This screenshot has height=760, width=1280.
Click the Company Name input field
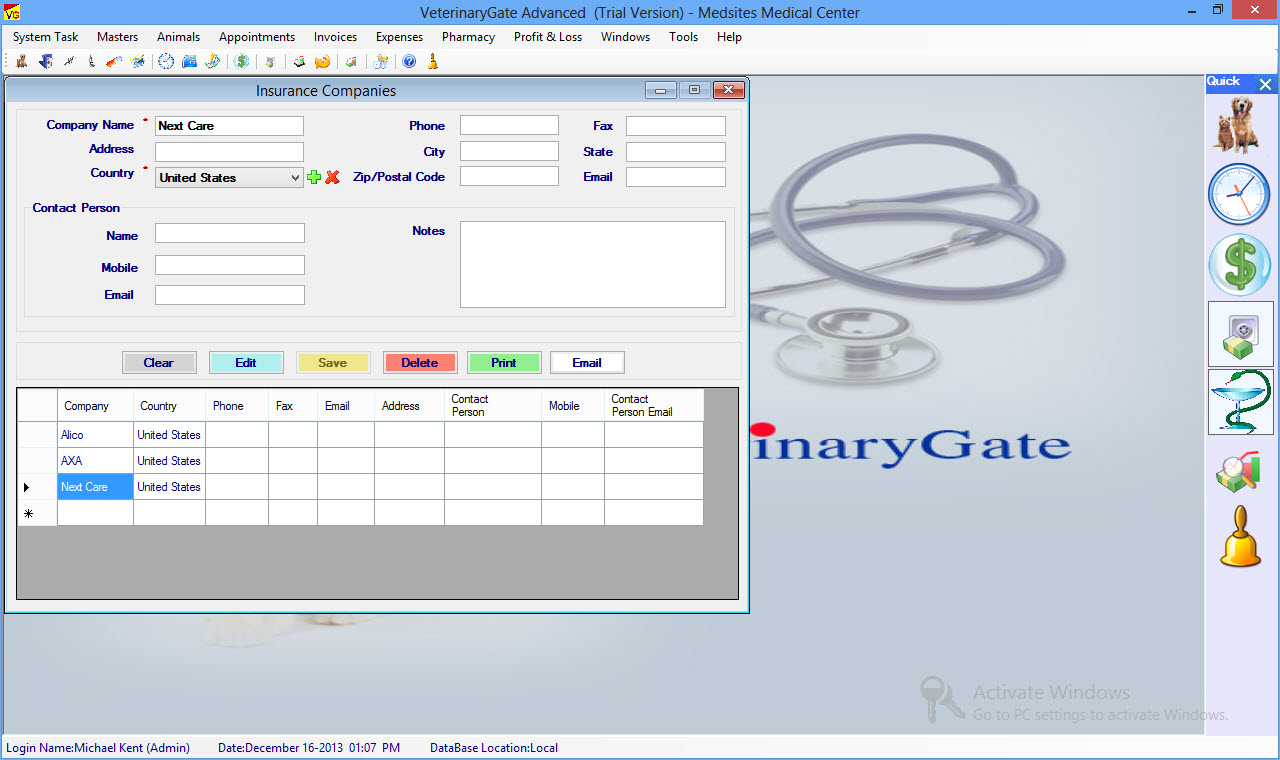pyautogui.click(x=229, y=126)
